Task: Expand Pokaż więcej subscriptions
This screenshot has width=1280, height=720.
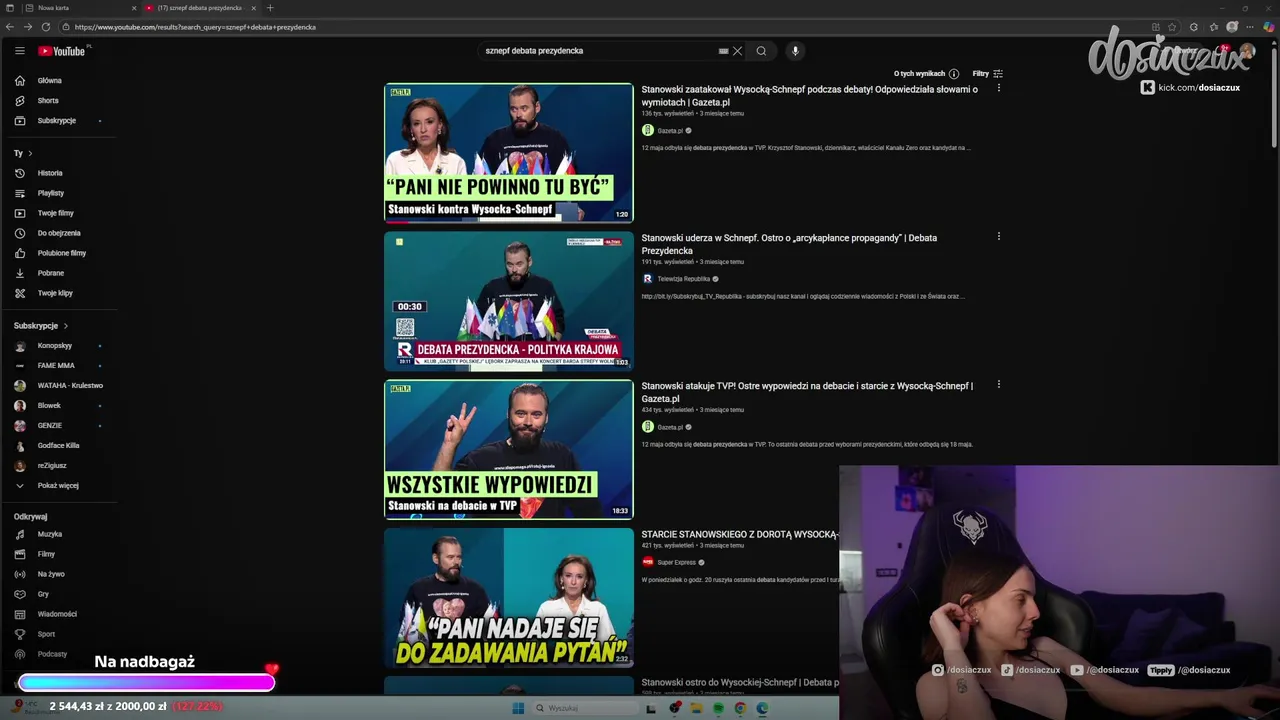Action: click(58, 486)
